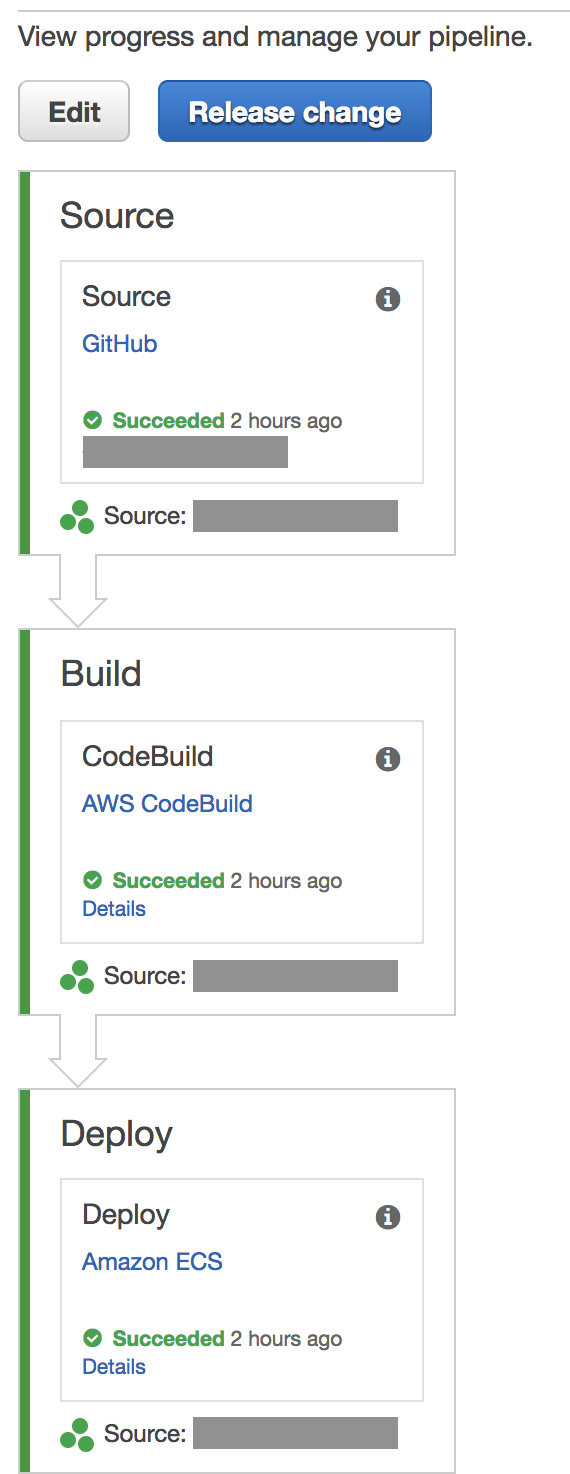Open the GitHub provider link
The height and width of the screenshot is (1474, 570).
pos(120,344)
